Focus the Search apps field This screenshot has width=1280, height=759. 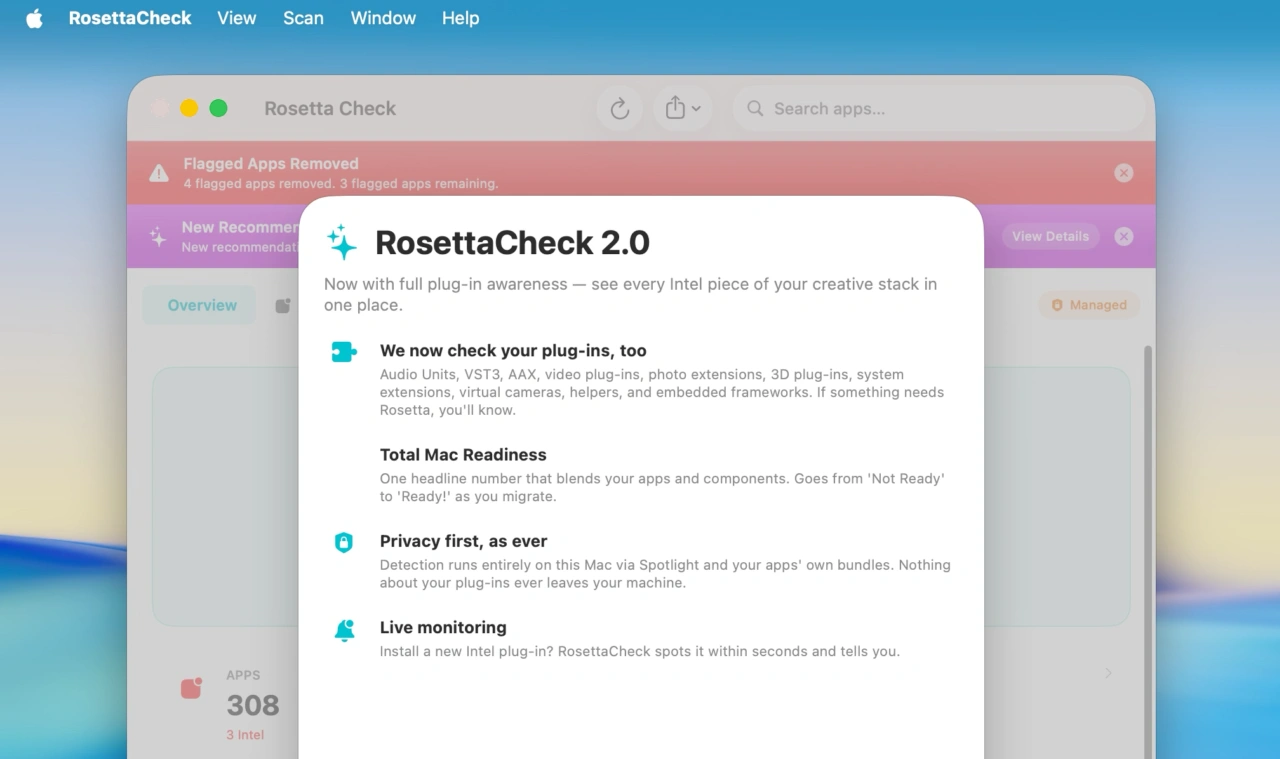coord(938,108)
